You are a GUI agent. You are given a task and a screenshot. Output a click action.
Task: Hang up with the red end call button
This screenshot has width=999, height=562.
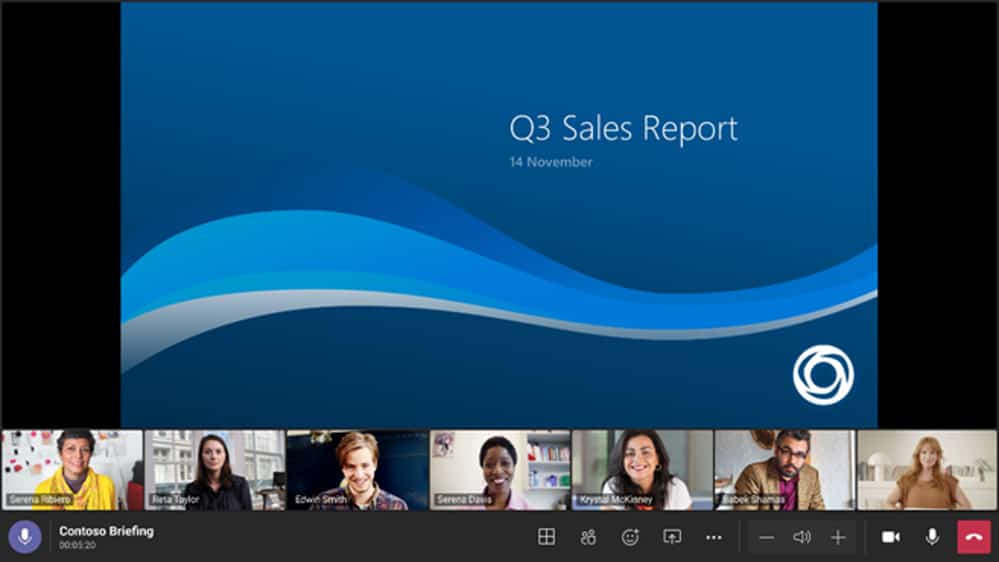pyautogui.click(x=974, y=537)
